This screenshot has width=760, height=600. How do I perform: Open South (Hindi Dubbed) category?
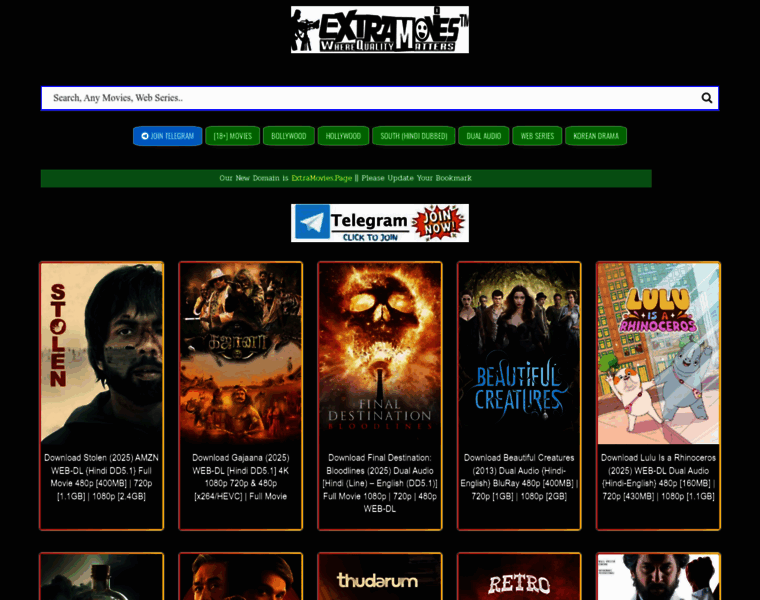(x=414, y=136)
